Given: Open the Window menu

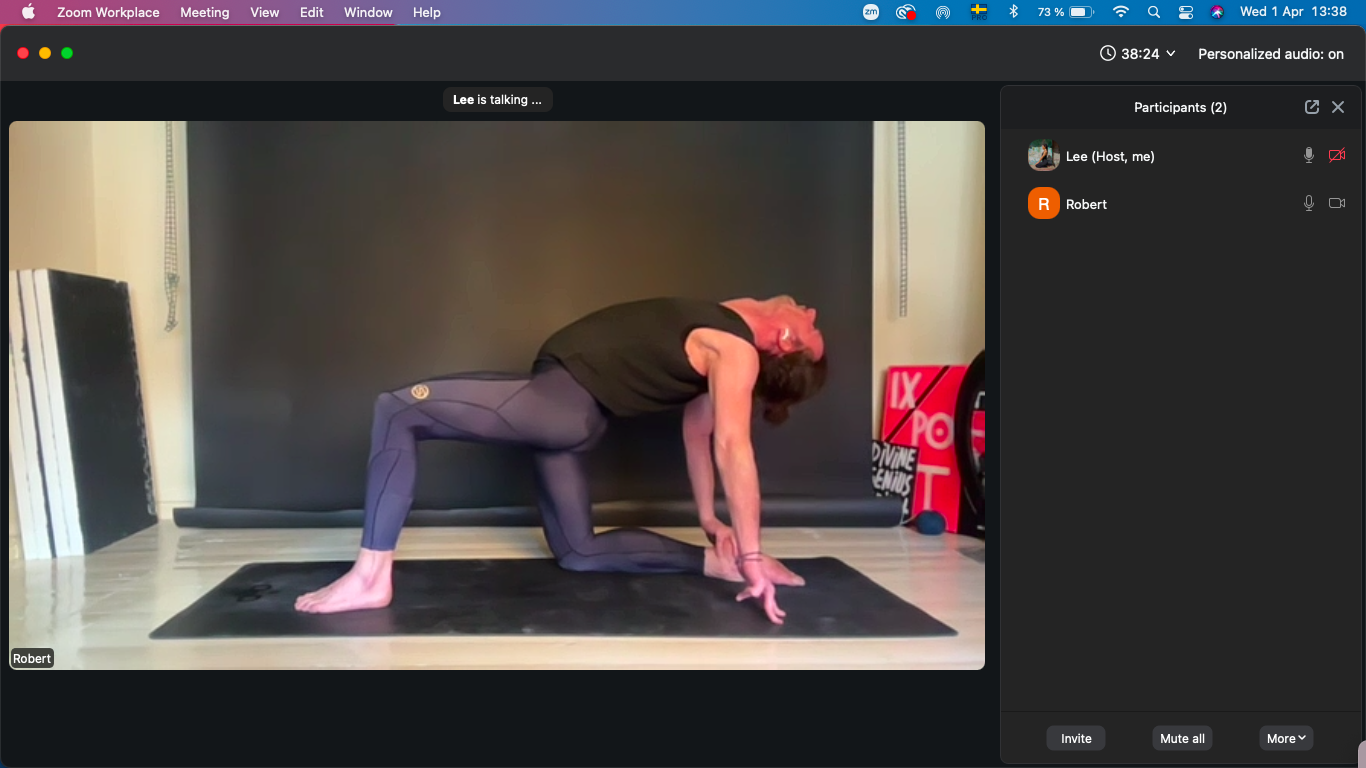Looking at the screenshot, I should tap(368, 12).
